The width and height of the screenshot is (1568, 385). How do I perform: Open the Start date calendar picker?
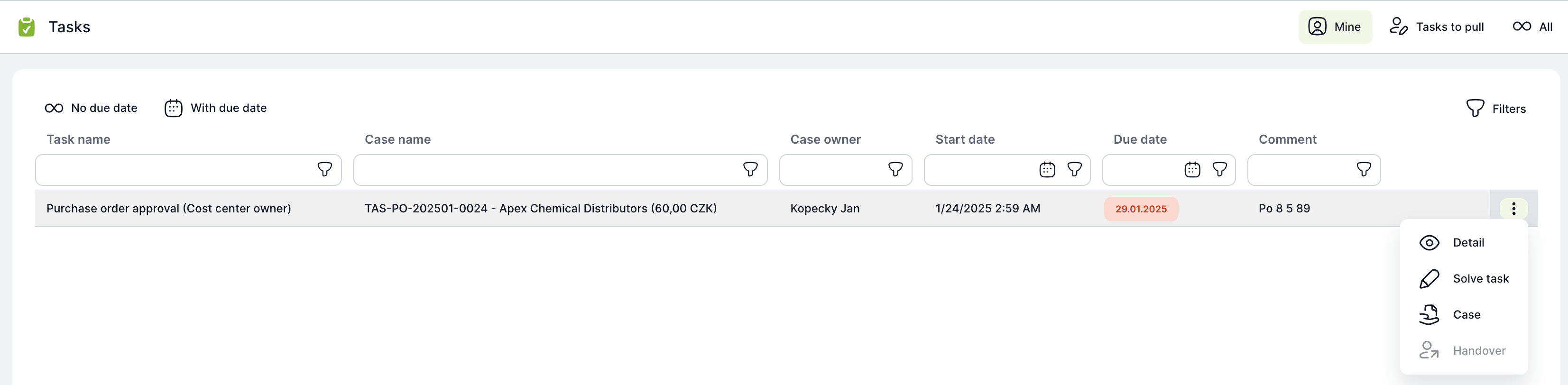tap(1046, 170)
